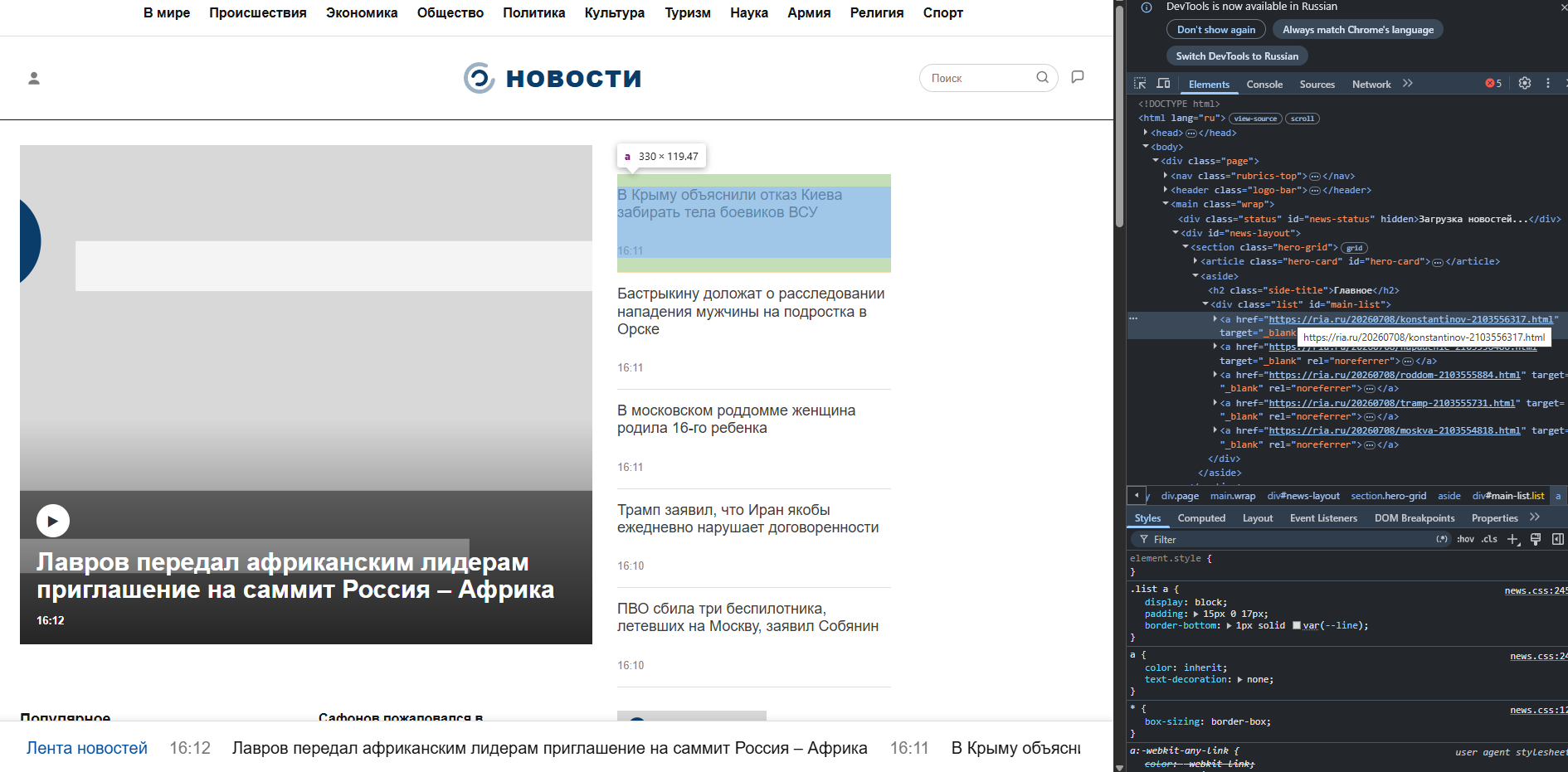Open the Наука category in top nav
The height and width of the screenshot is (772, 1568).
tap(748, 13)
